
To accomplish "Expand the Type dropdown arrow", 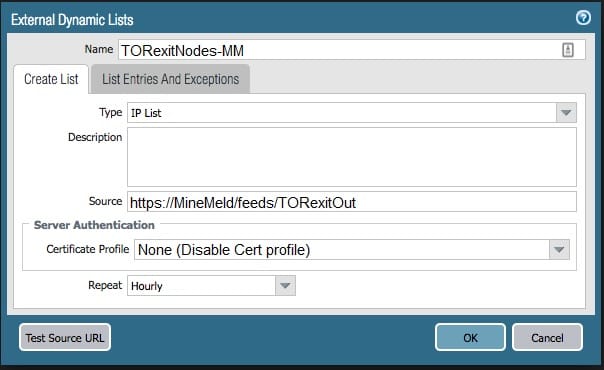I will (566, 113).
